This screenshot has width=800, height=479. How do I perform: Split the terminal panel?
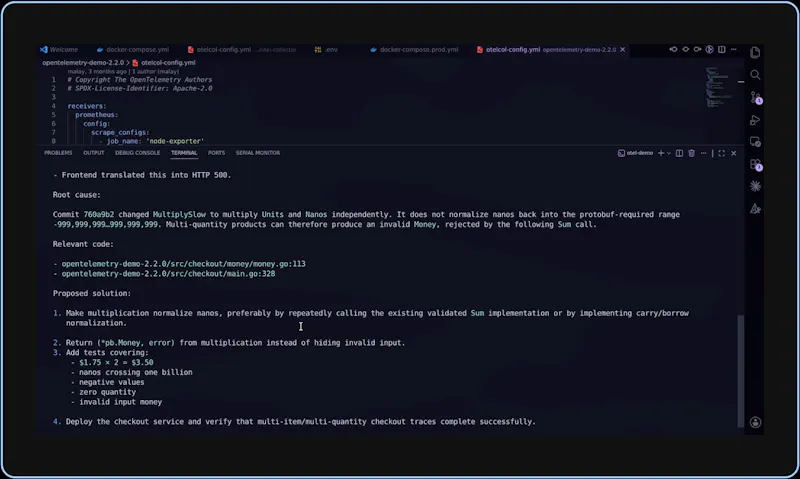679,153
